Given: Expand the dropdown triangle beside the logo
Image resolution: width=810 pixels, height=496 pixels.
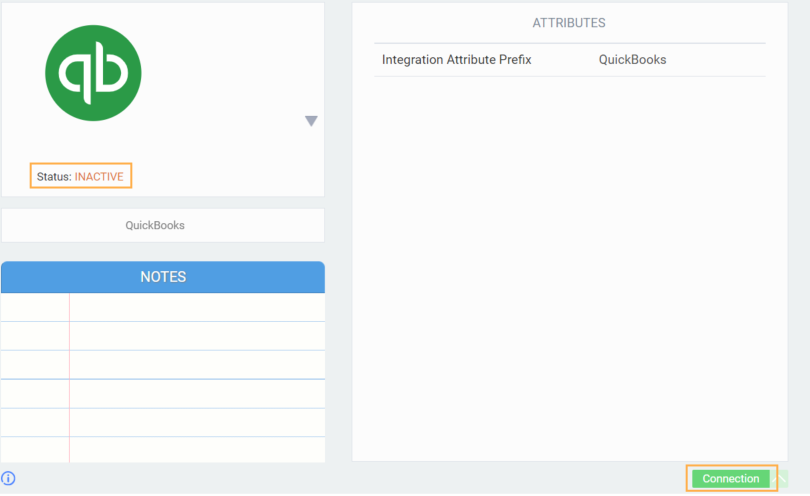Looking at the screenshot, I should click(311, 121).
